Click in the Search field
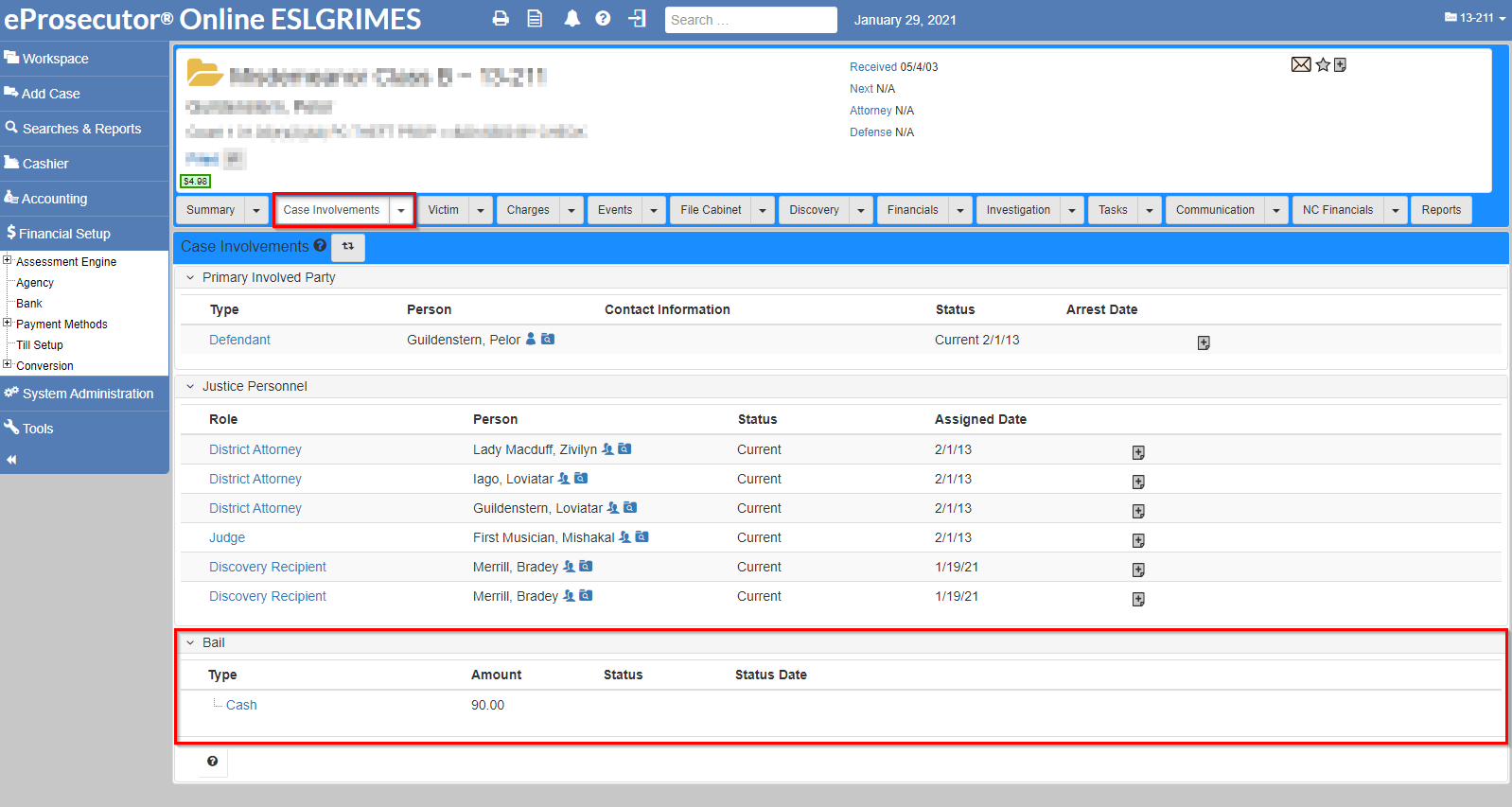The height and width of the screenshot is (807, 1512). click(x=751, y=20)
